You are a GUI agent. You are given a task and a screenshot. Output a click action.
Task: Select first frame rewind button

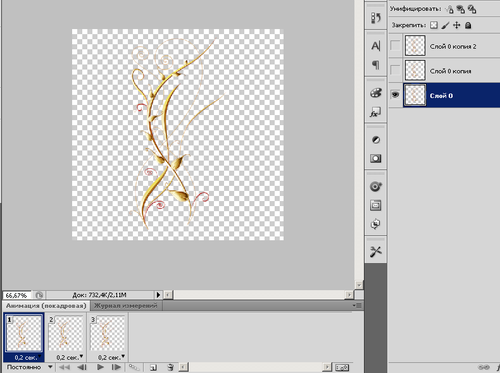click(64, 367)
